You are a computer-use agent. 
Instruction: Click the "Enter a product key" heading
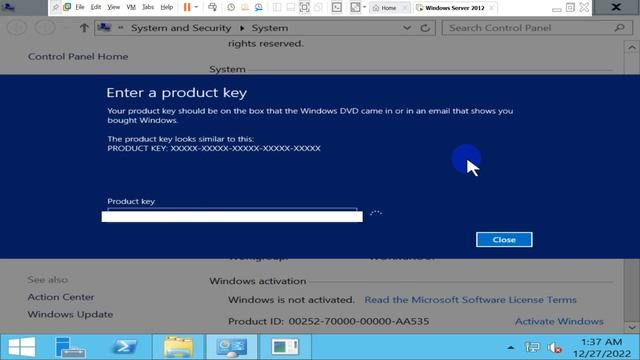point(177,93)
